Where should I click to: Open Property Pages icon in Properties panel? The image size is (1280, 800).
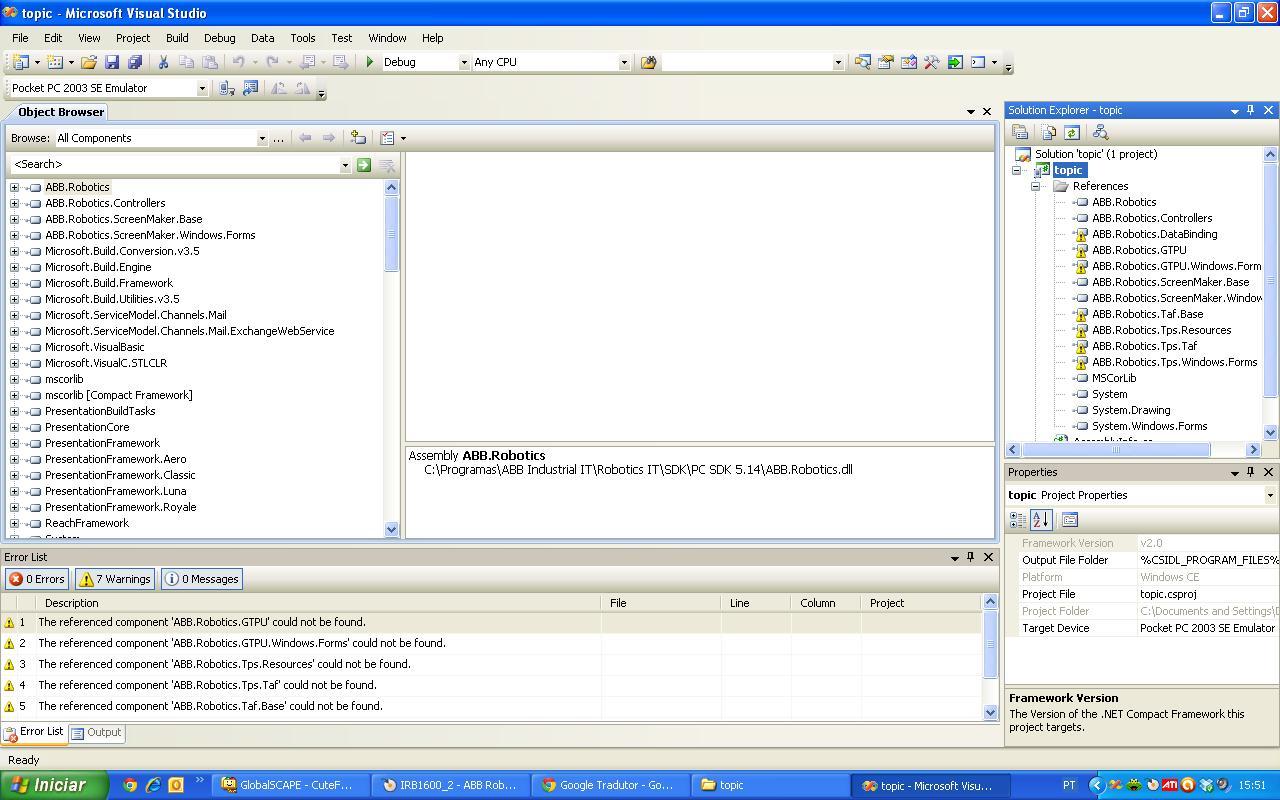coord(1069,520)
